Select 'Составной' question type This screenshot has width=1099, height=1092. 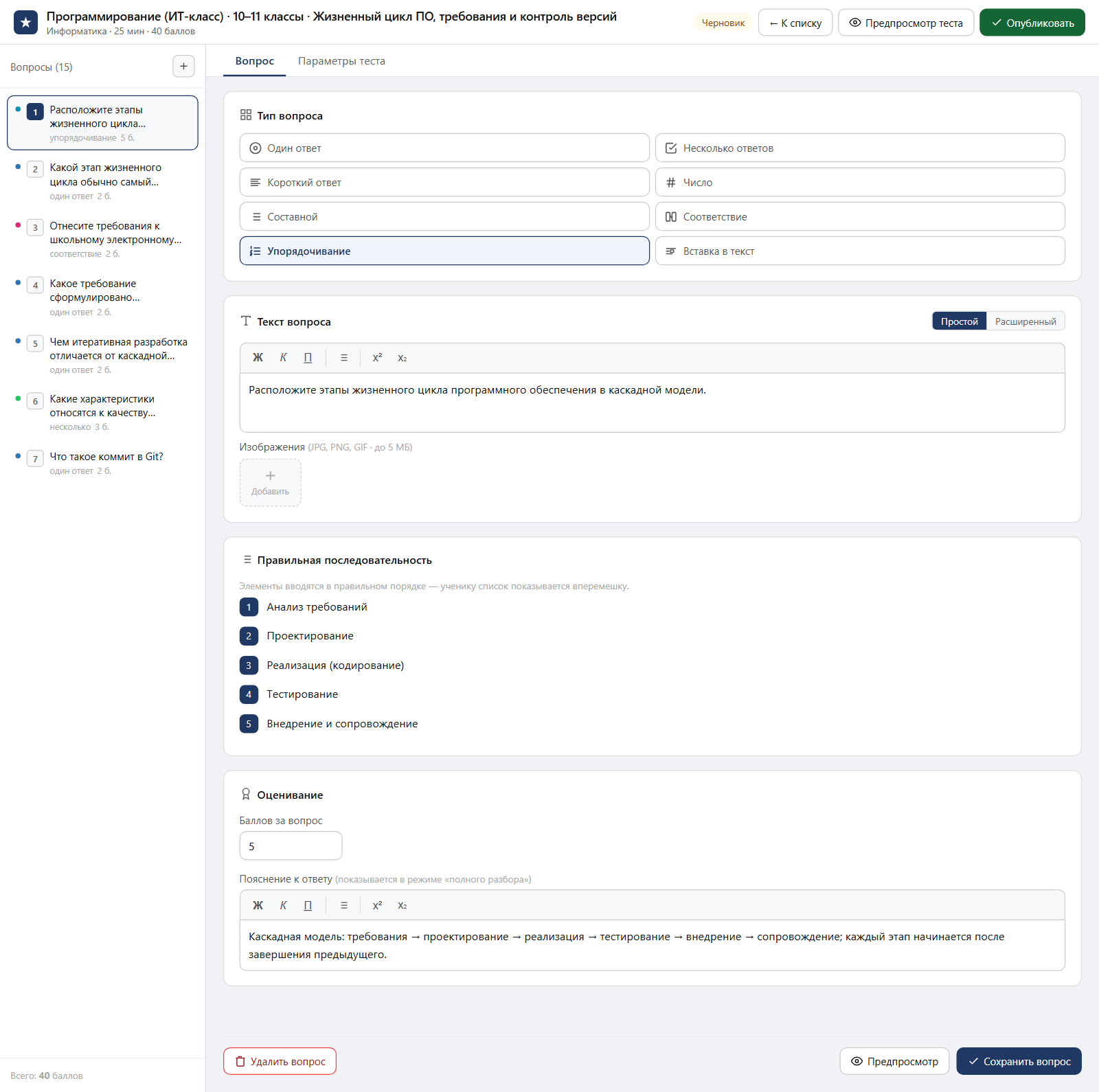pyautogui.click(x=444, y=217)
